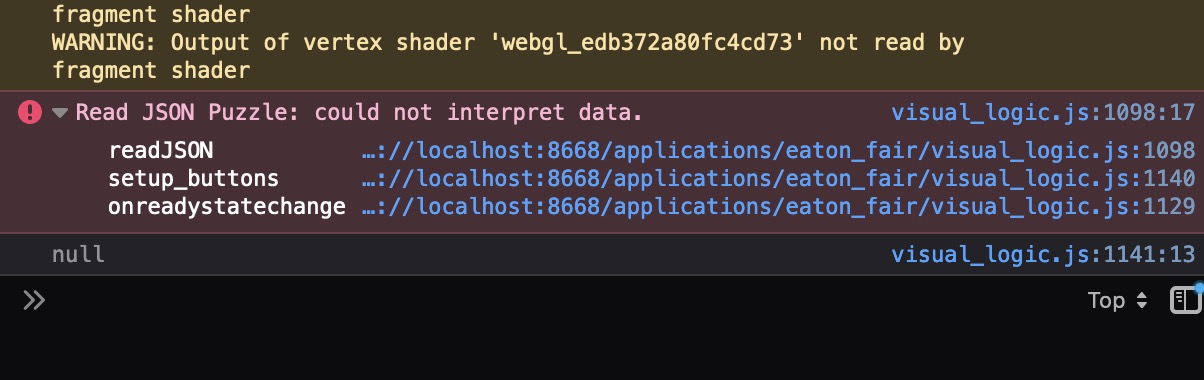
Task: Open the setup_buttons stack frame URL ending in 1140
Action: coord(778,180)
